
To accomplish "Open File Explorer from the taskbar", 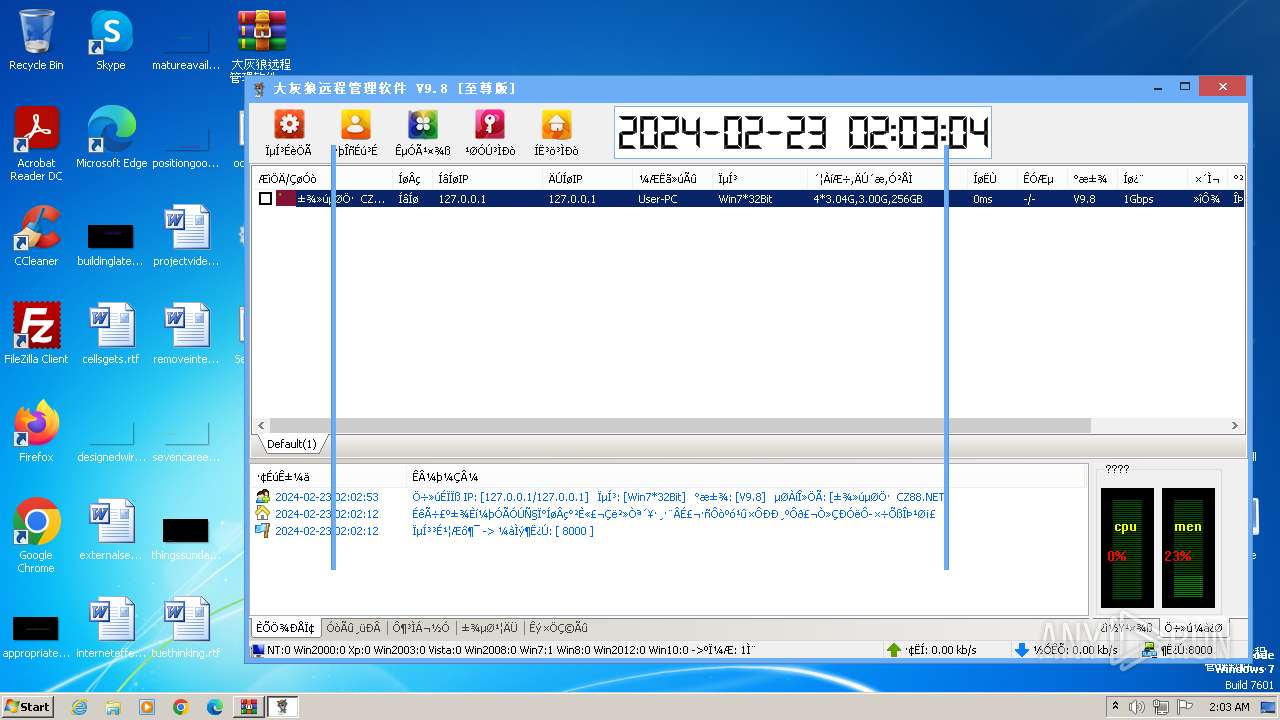I will (x=113, y=707).
